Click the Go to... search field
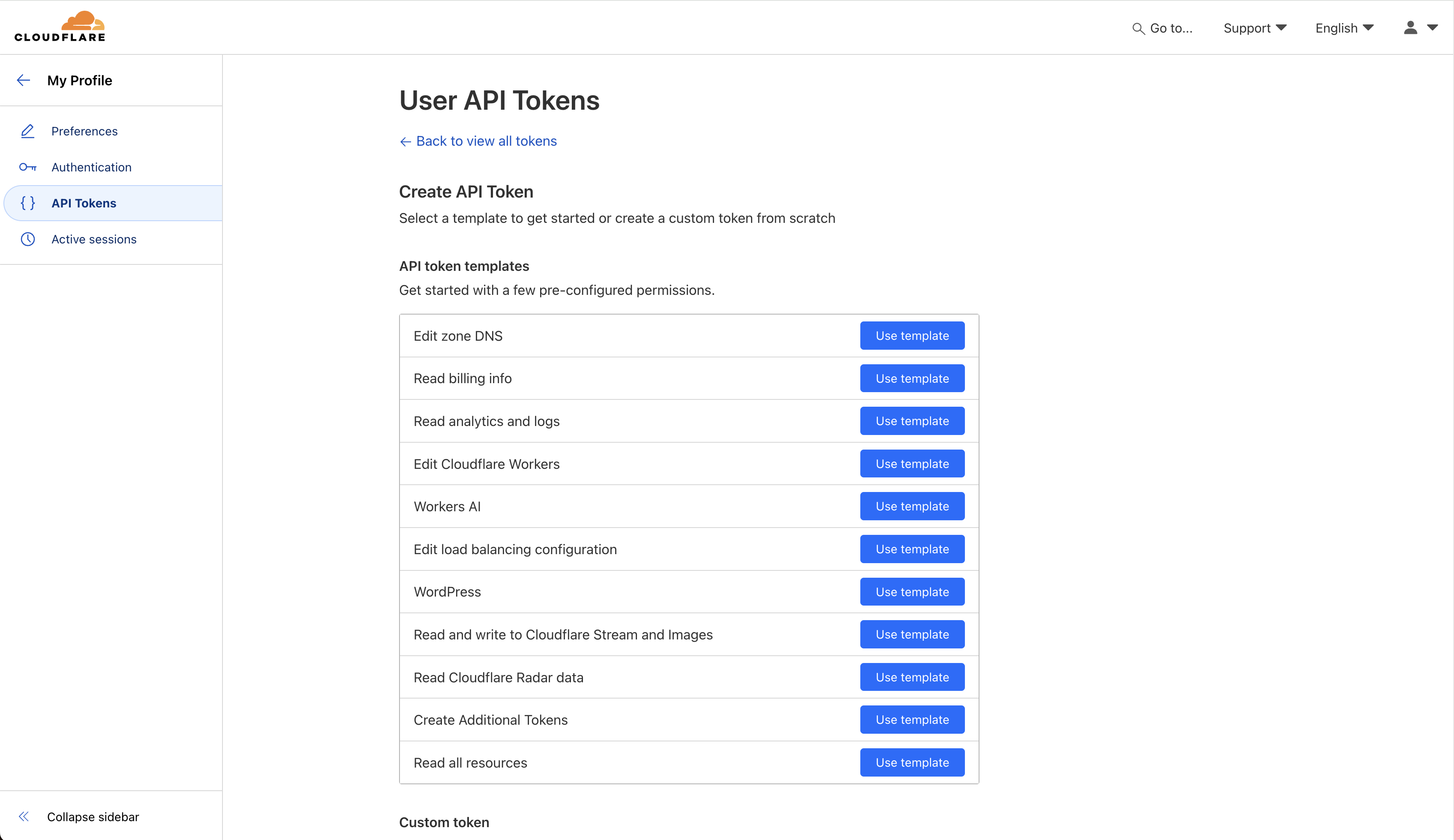Viewport: 1454px width, 840px height. pyautogui.click(x=1171, y=28)
